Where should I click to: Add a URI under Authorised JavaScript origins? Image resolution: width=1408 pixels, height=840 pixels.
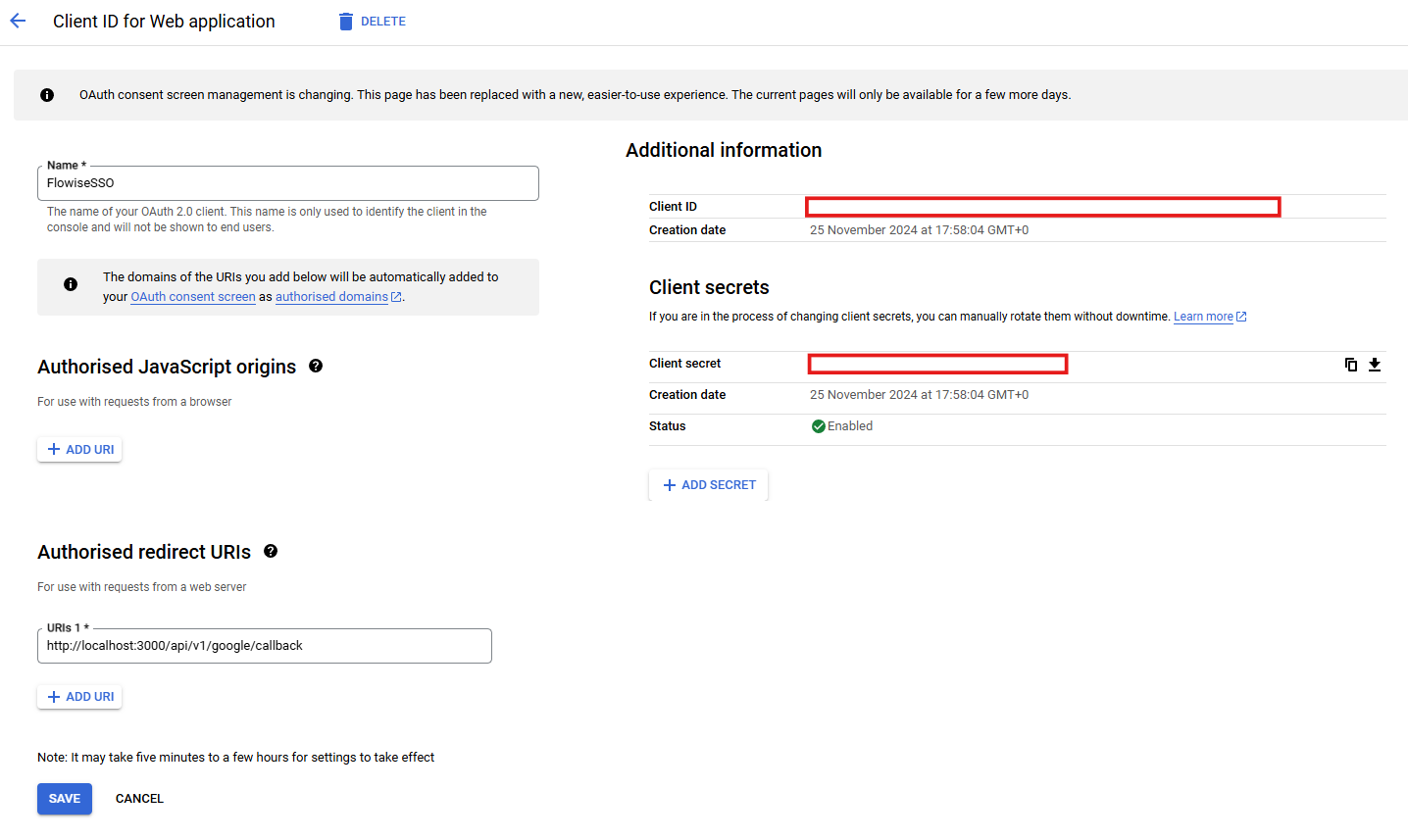point(80,450)
